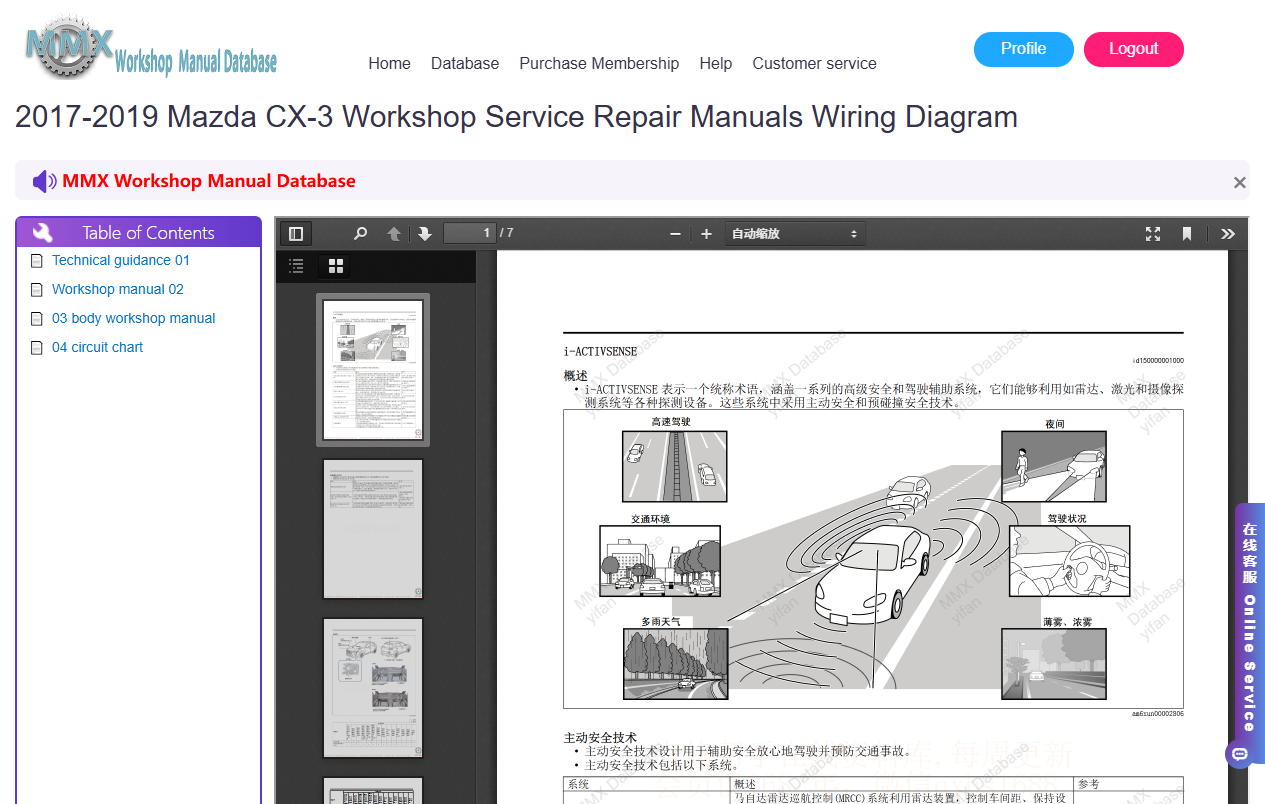Open the Database menu item
1265x804 pixels.
(x=465, y=63)
